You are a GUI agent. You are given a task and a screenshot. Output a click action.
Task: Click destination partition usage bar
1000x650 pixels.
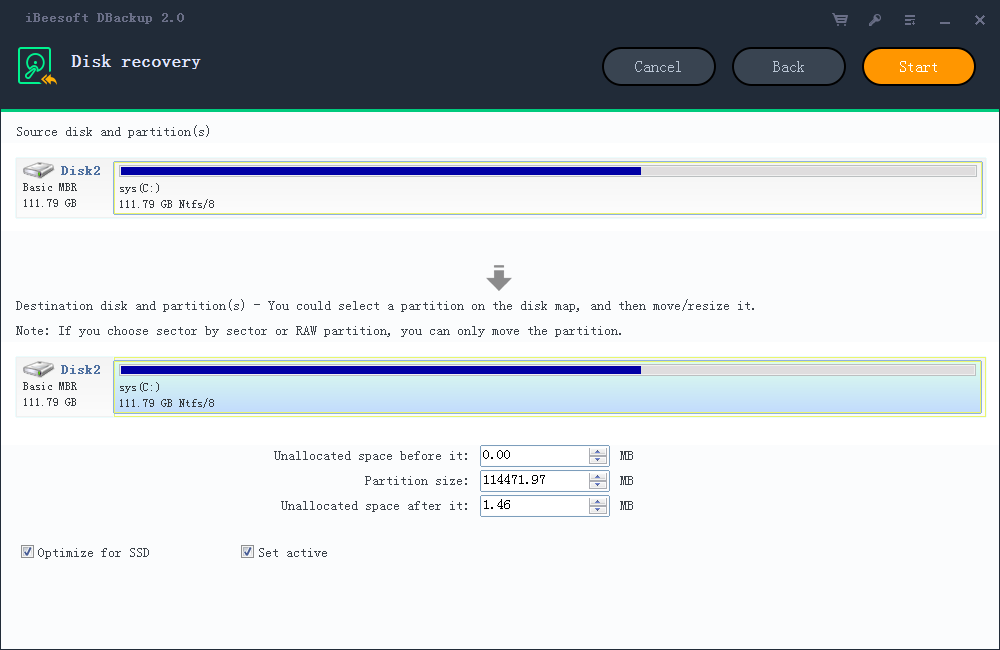click(x=548, y=370)
